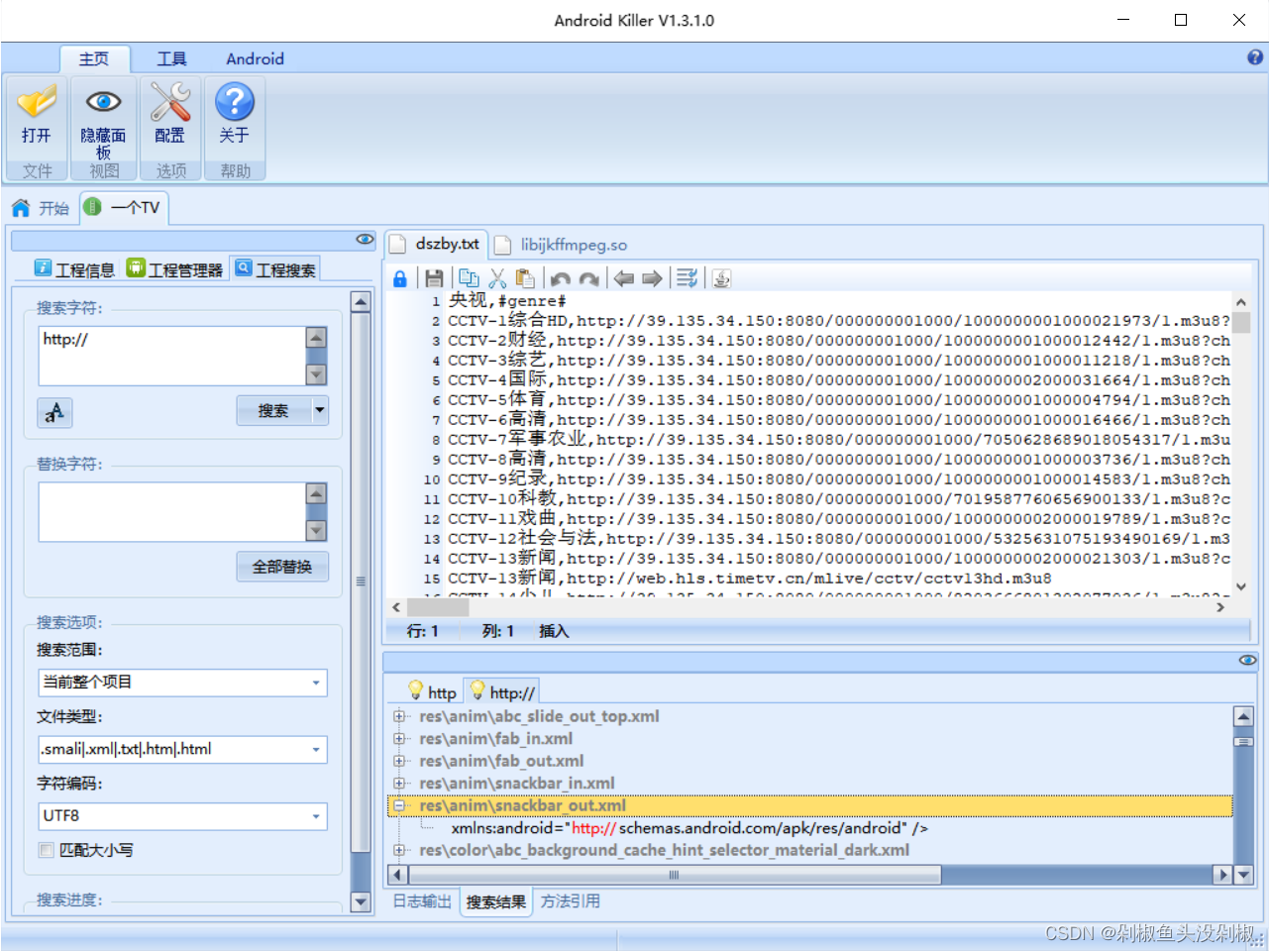Open the 搜索 button dropdown arrow
Image resolution: width=1270 pixels, height=952 pixels.
[319, 410]
